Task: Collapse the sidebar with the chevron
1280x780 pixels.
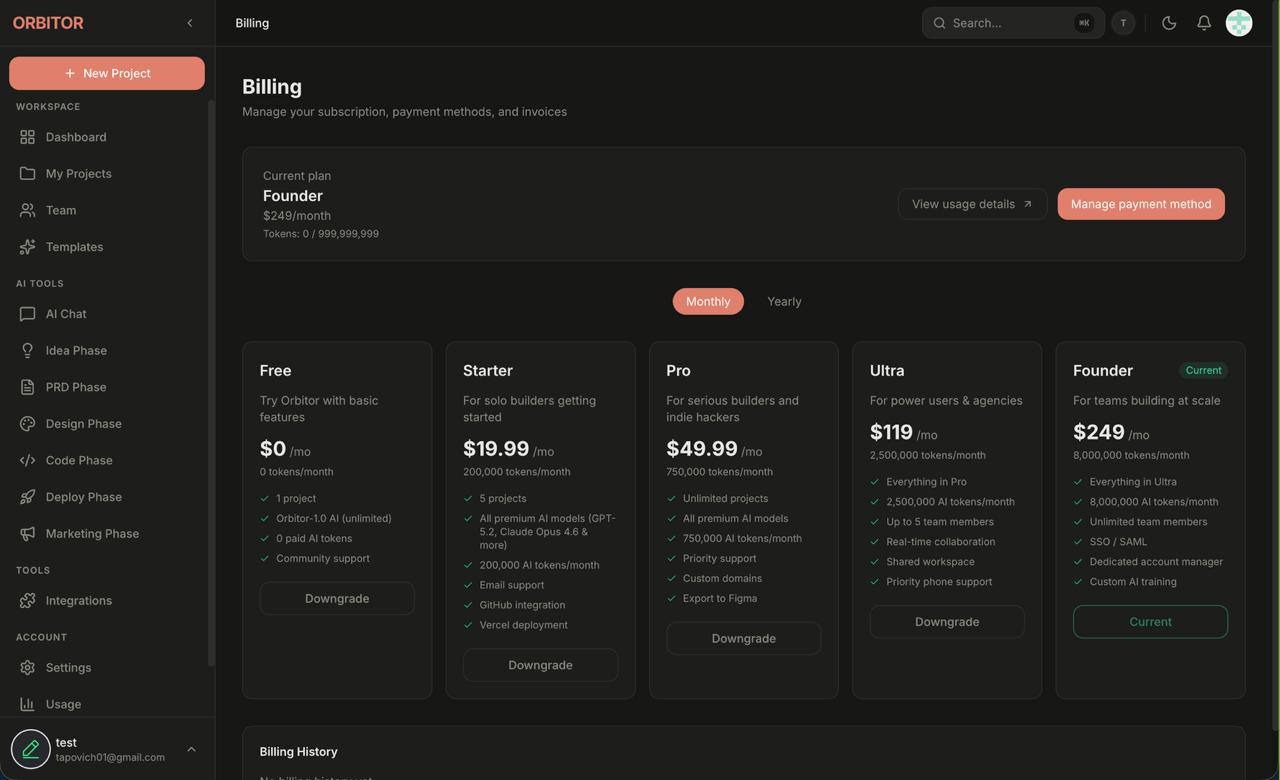Action: point(190,23)
